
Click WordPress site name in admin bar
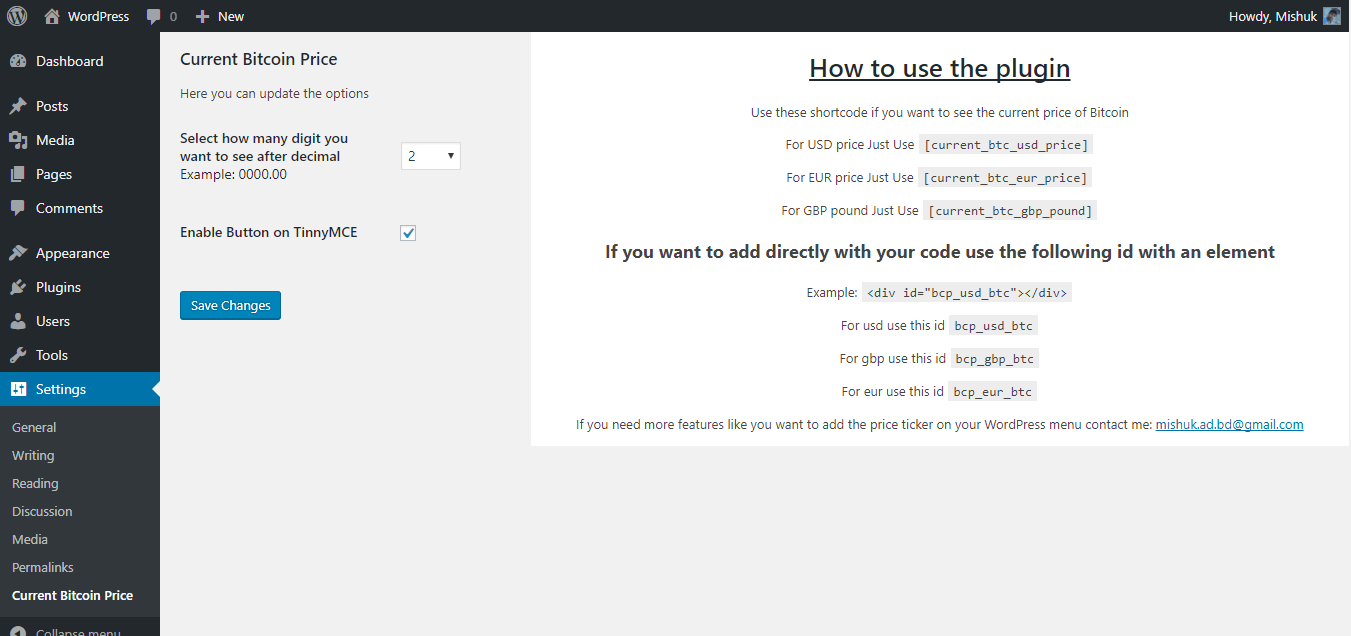[98, 16]
